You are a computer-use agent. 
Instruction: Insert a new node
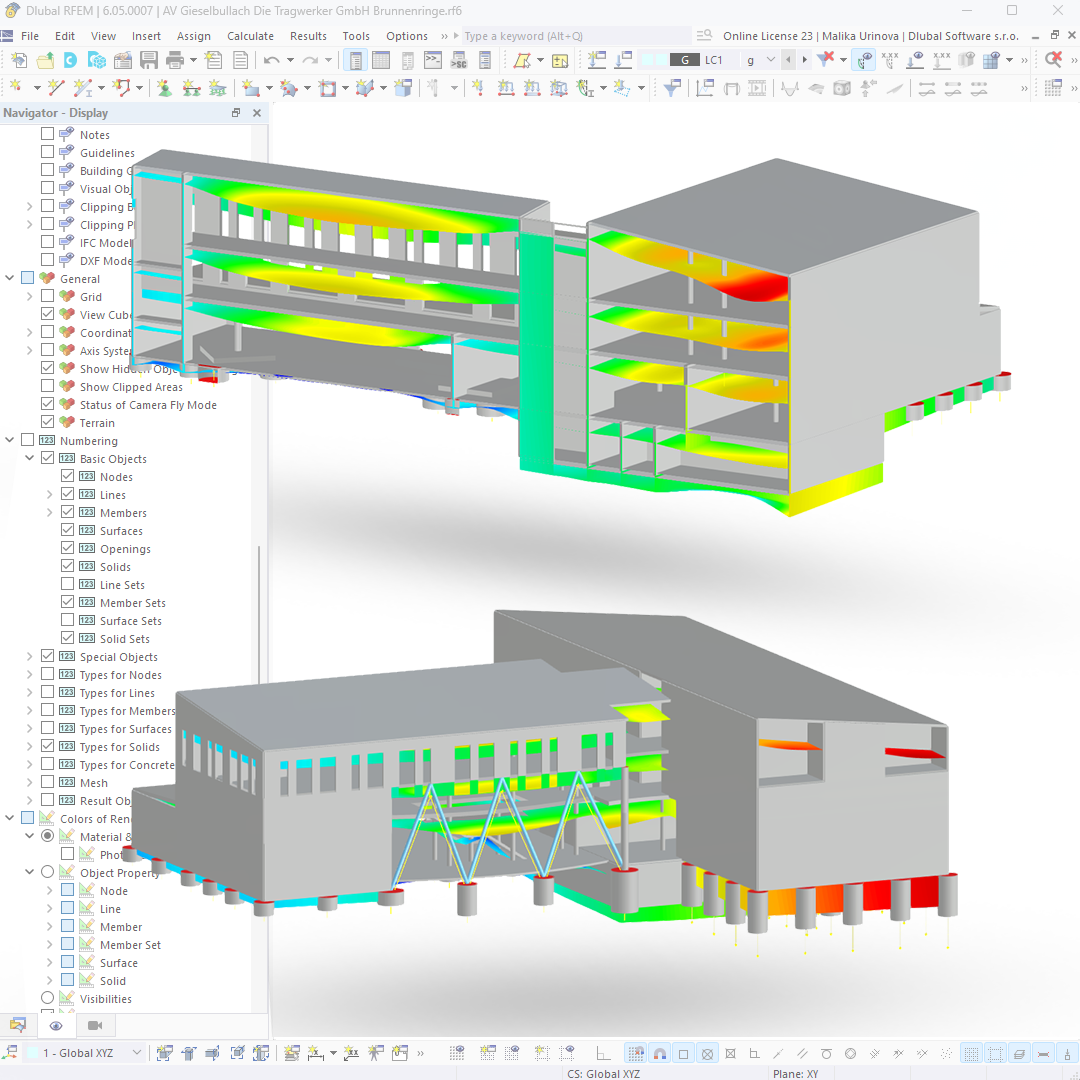click(15, 87)
